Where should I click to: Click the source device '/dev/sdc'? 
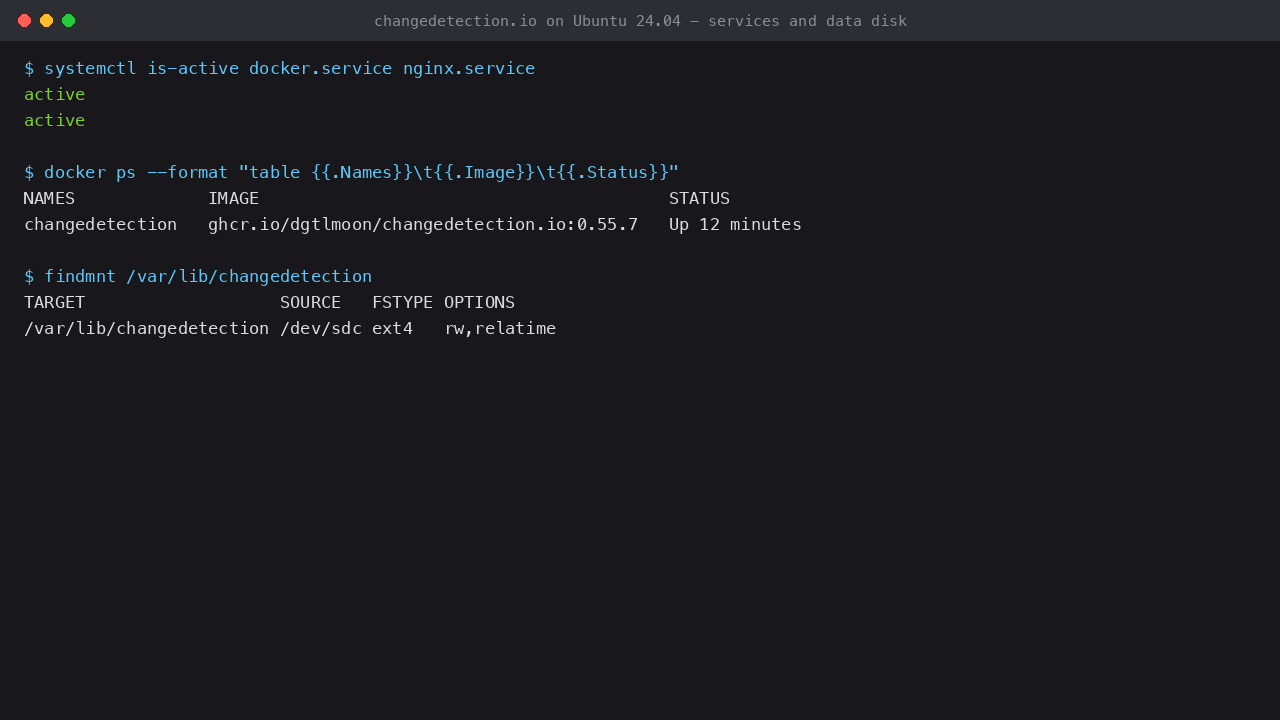(321, 328)
